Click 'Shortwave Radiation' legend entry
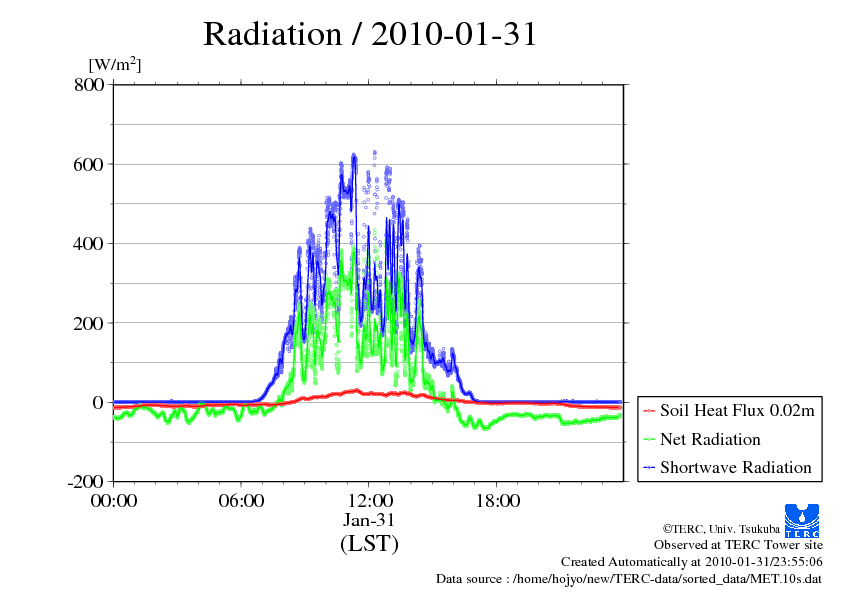 [736, 467]
